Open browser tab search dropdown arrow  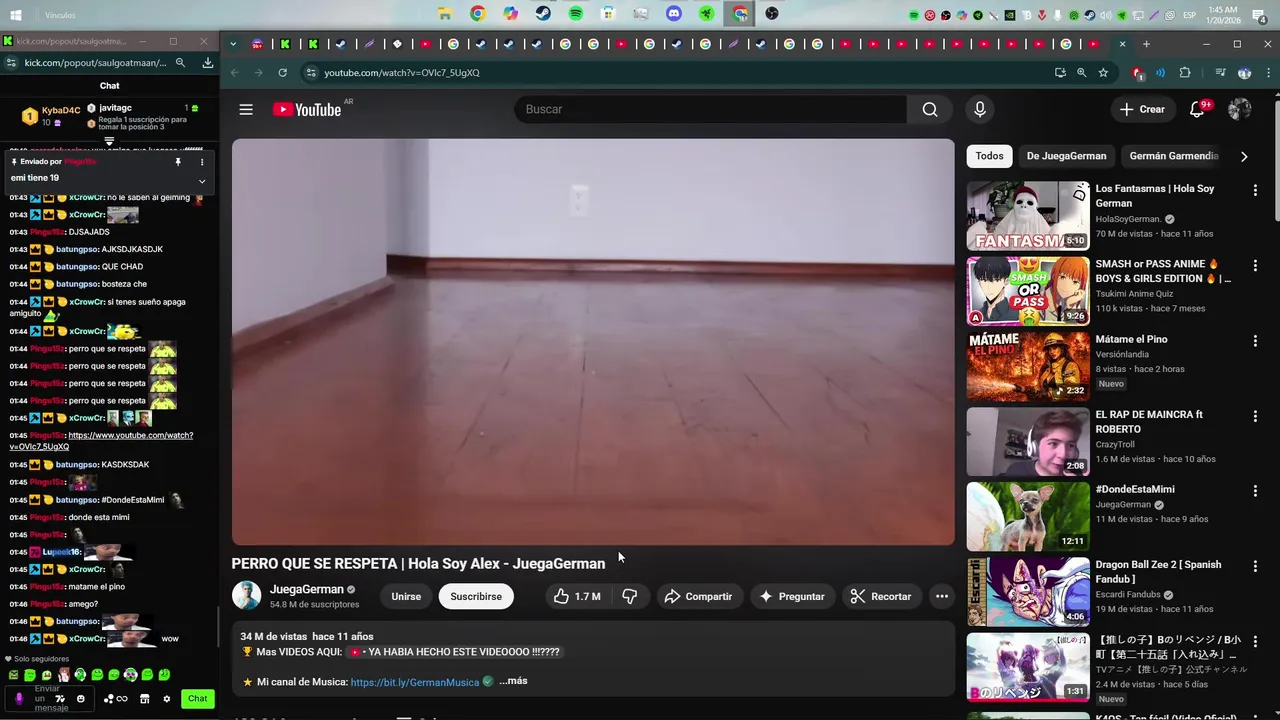coord(233,44)
